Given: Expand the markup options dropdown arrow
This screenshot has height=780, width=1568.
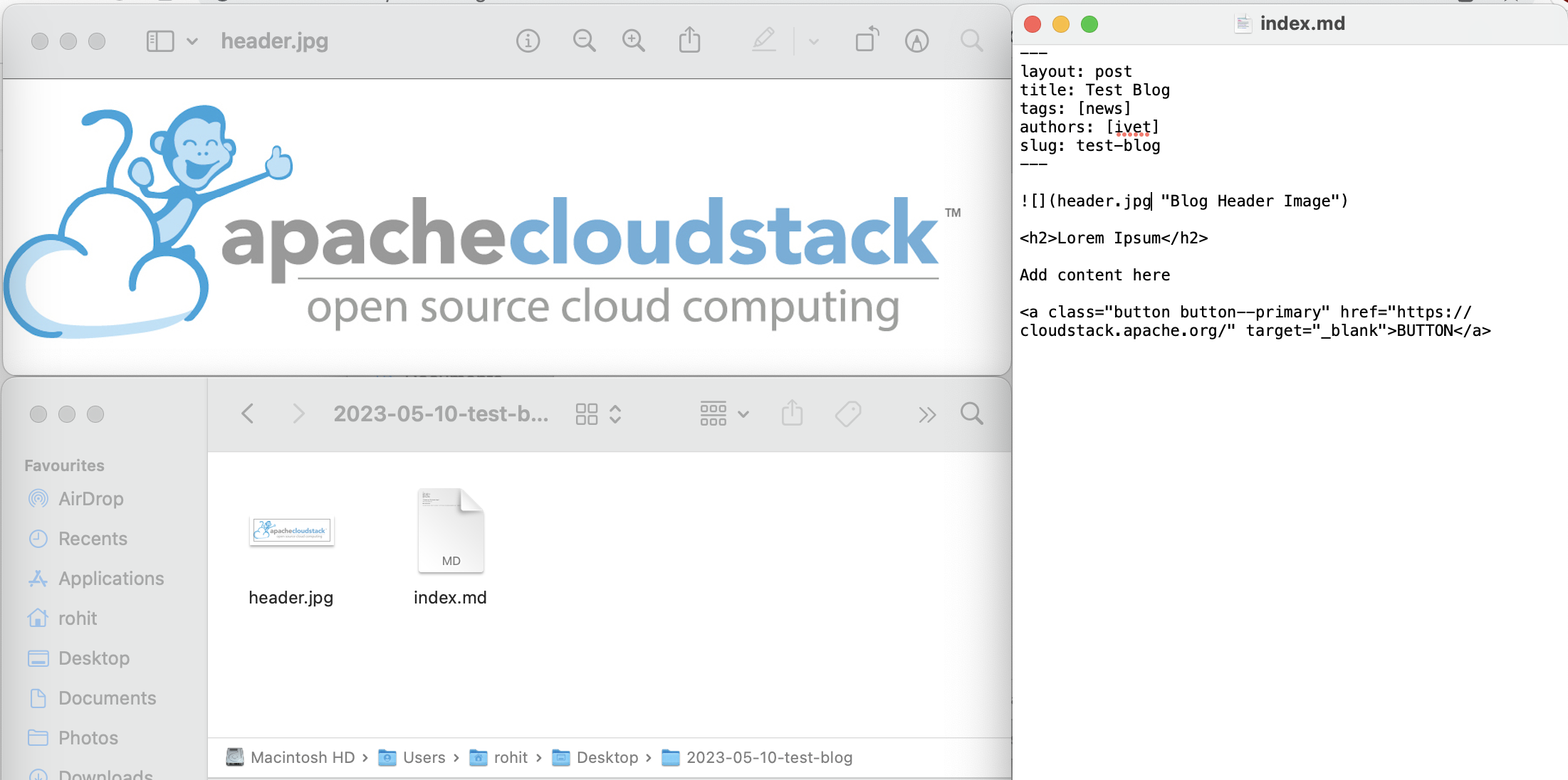Looking at the screenshot, I should tap(814, 41).
